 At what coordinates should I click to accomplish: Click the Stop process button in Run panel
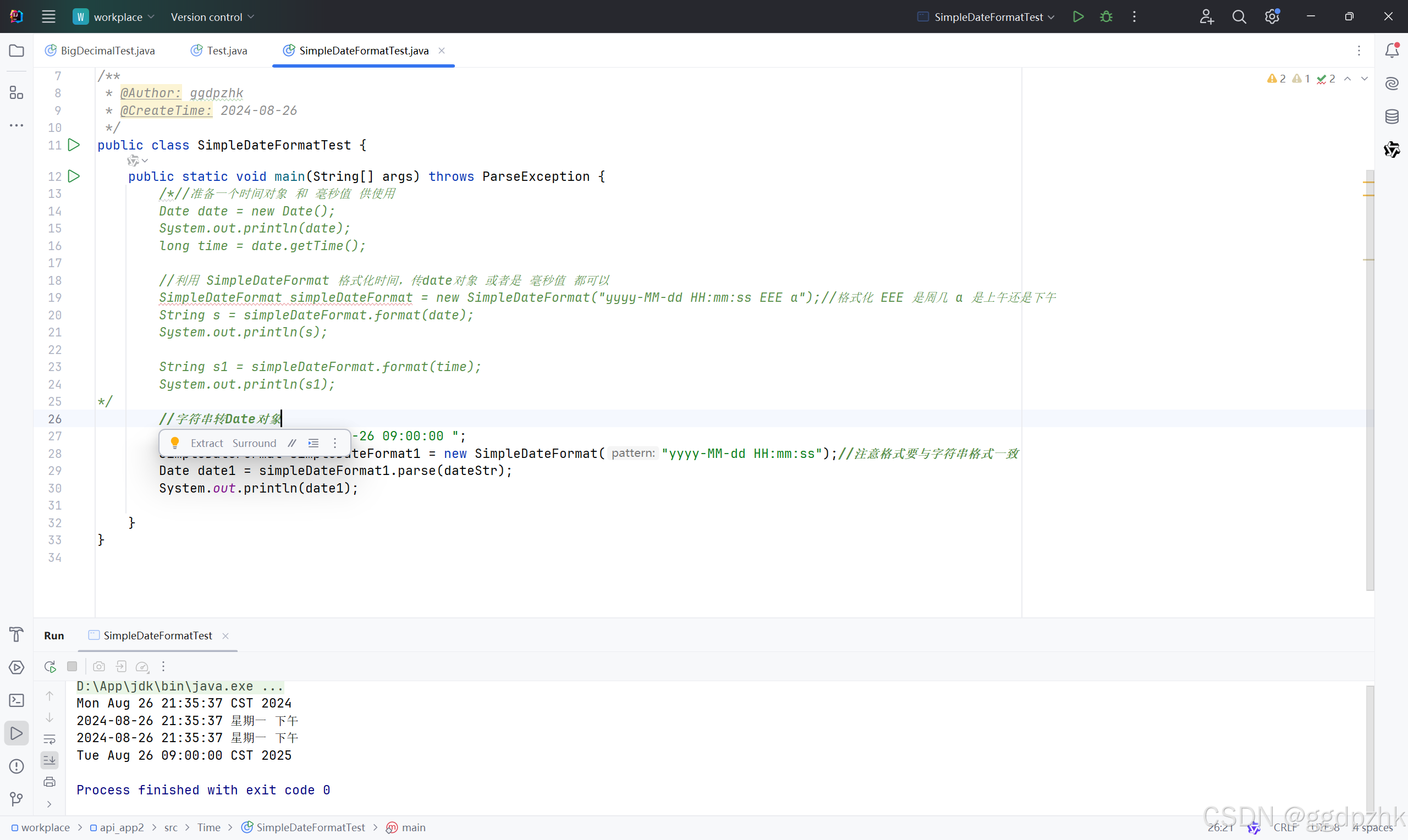click(x=72, y=667)
